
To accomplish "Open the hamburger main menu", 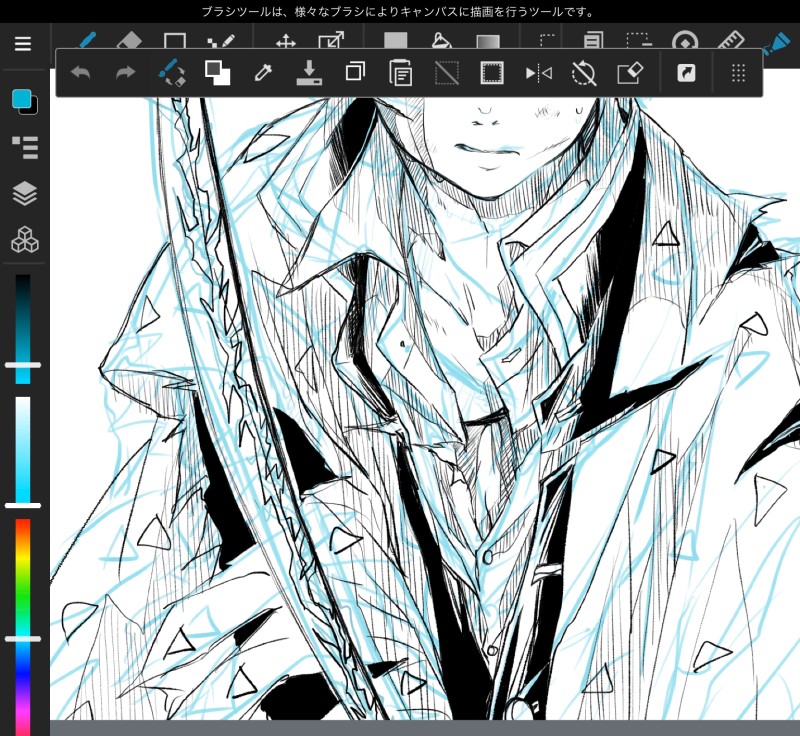I will (23, 44).
